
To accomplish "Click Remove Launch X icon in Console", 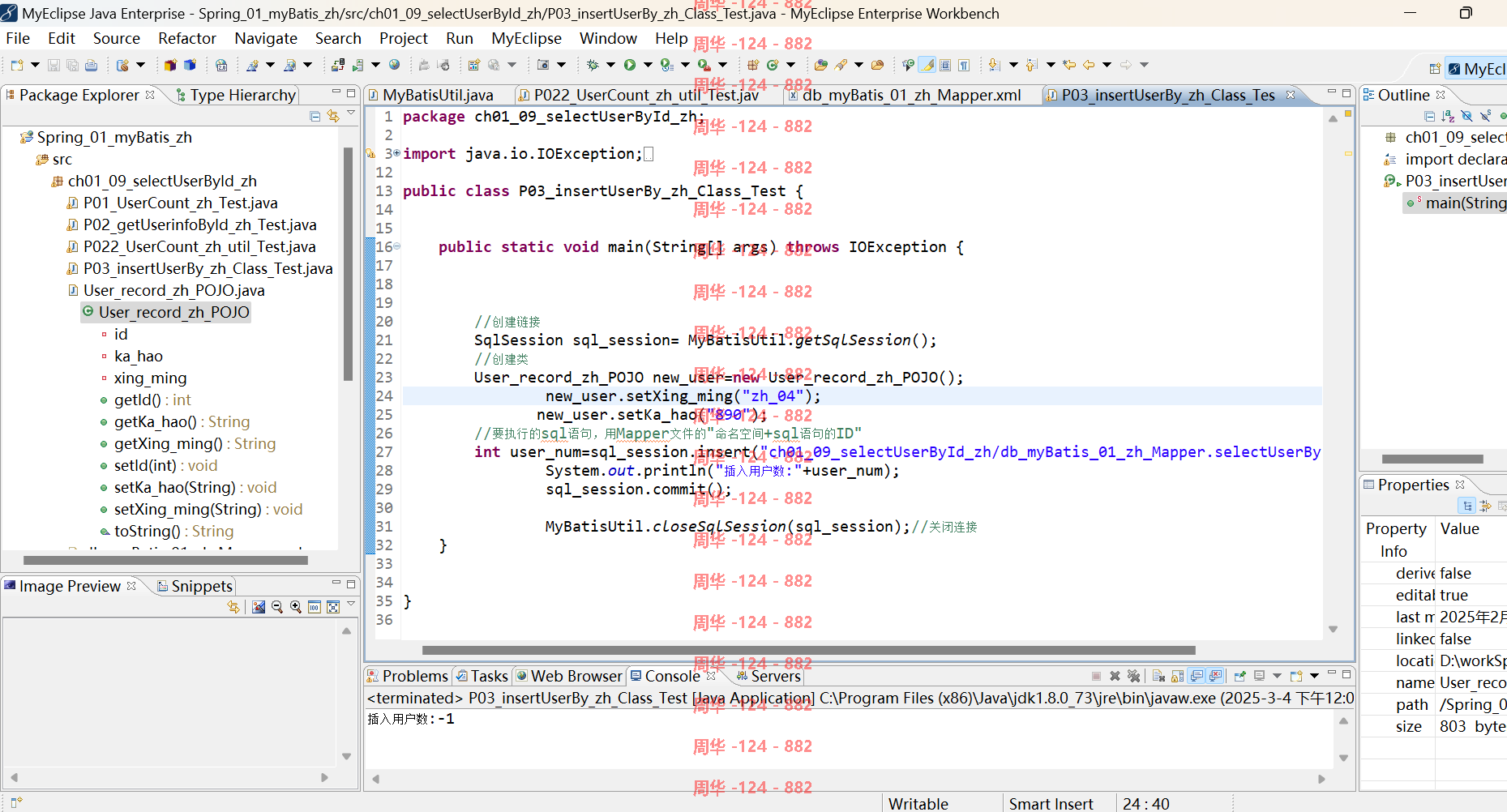I will (x=1115, y=676).
